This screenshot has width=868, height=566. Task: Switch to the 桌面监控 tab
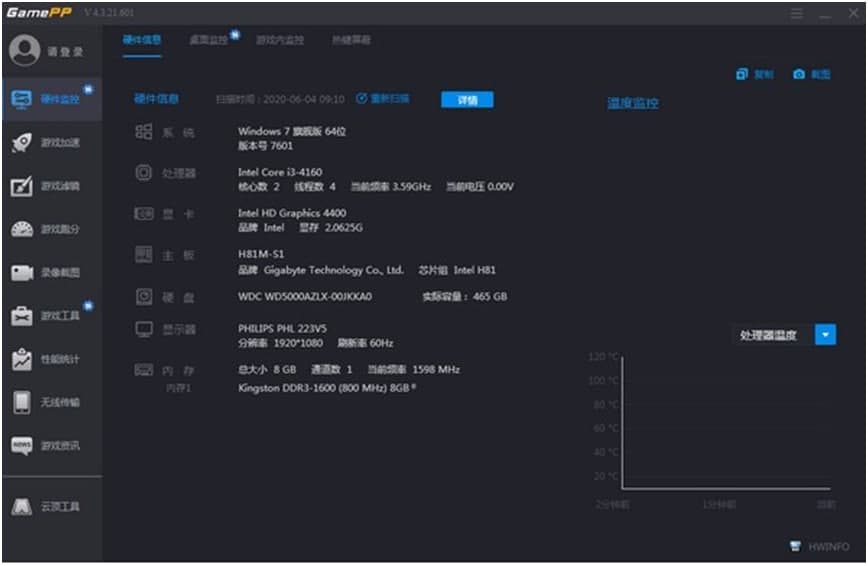click(208, 40)
